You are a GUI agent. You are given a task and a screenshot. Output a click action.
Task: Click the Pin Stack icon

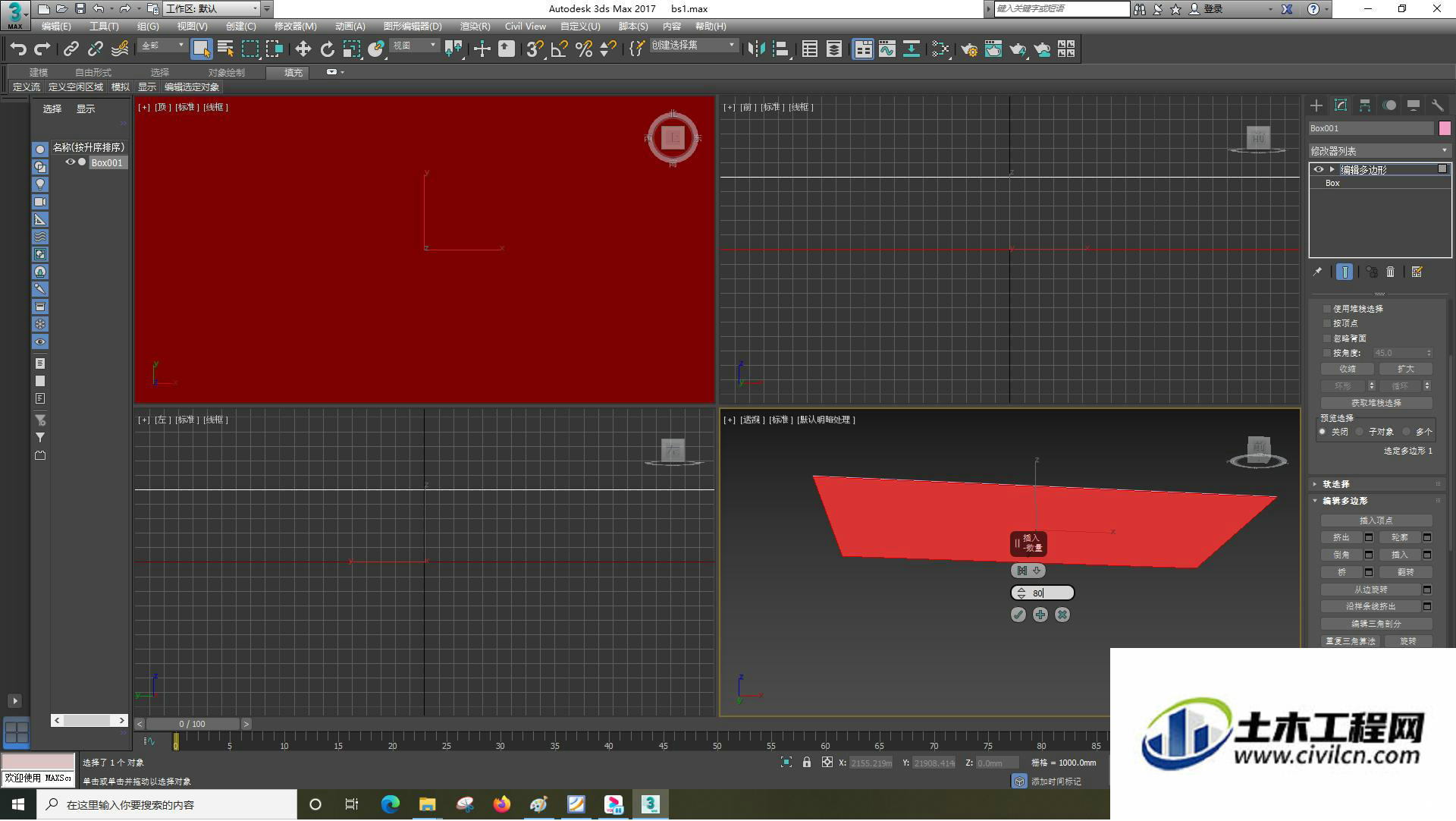pyautogui.click(x=1317, y=272)
